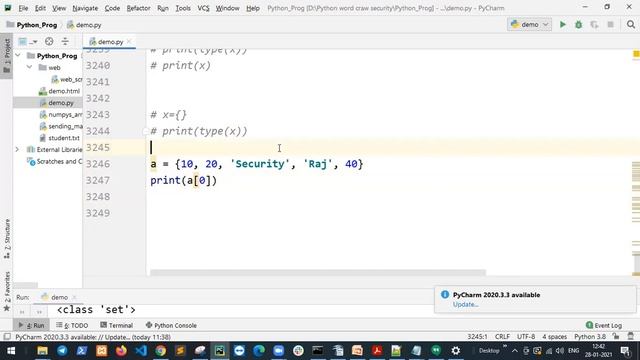
Task: Click the read-only lock icon in status bar
Action: 616,337
